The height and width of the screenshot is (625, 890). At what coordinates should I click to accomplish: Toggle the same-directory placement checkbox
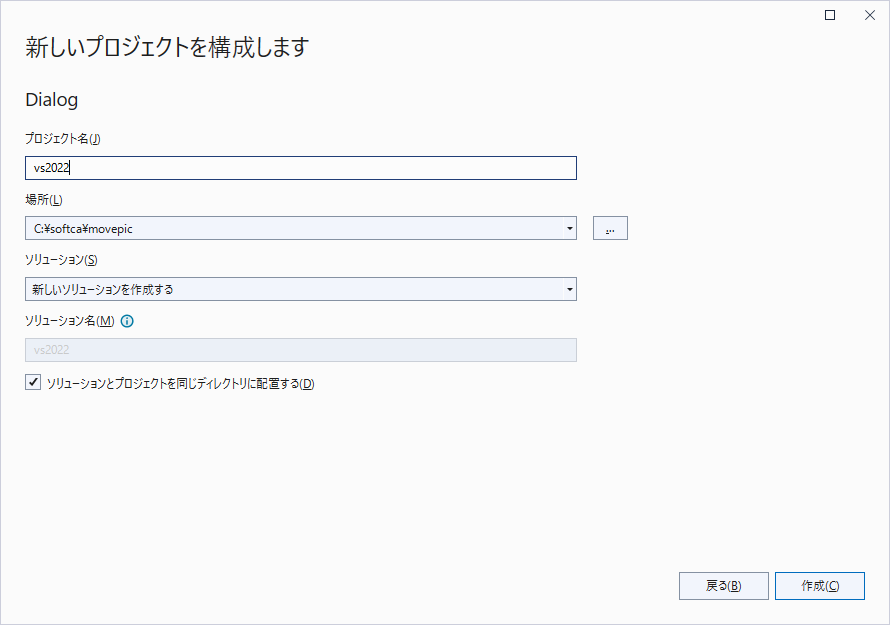click(33, 382)
